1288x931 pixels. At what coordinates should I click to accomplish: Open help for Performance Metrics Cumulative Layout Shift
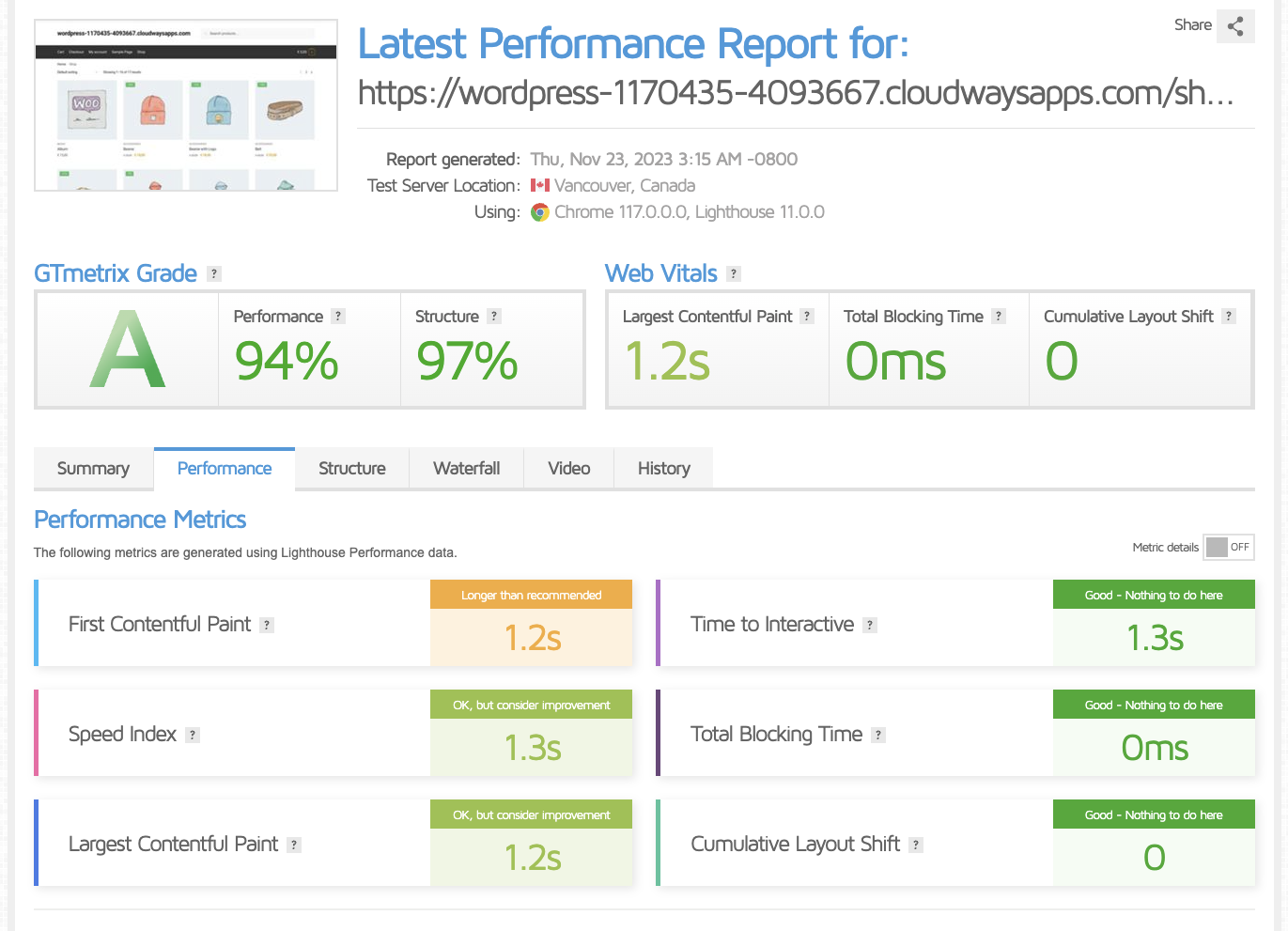(916, 845)
